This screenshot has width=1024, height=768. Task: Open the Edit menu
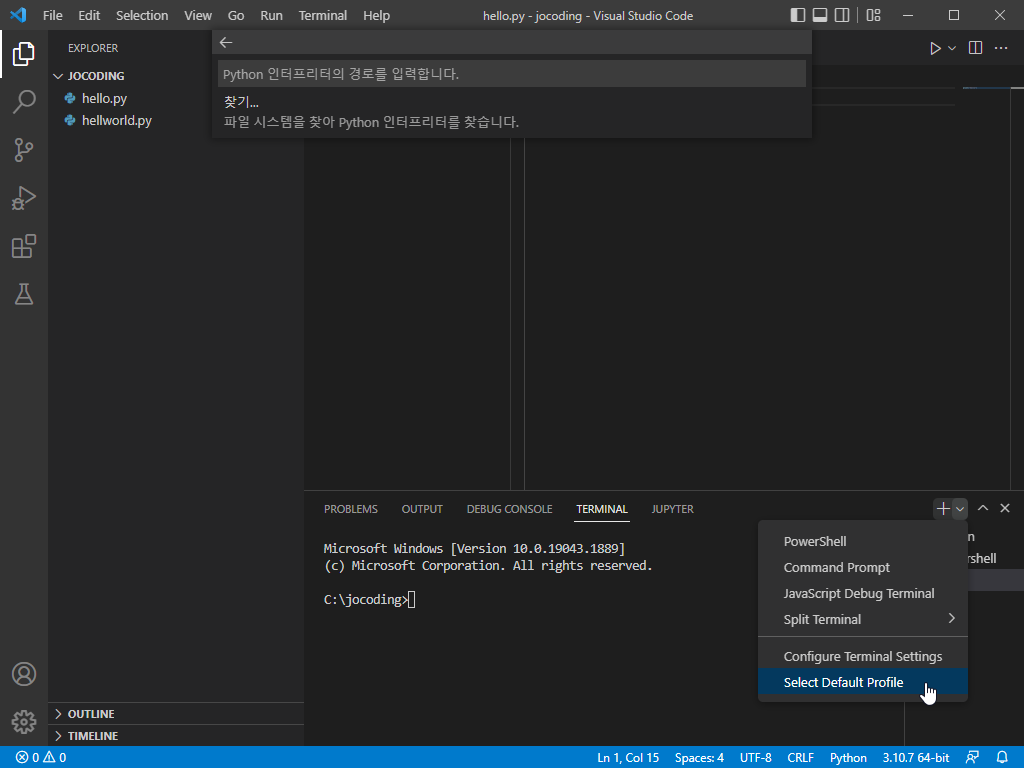[89, 15]
